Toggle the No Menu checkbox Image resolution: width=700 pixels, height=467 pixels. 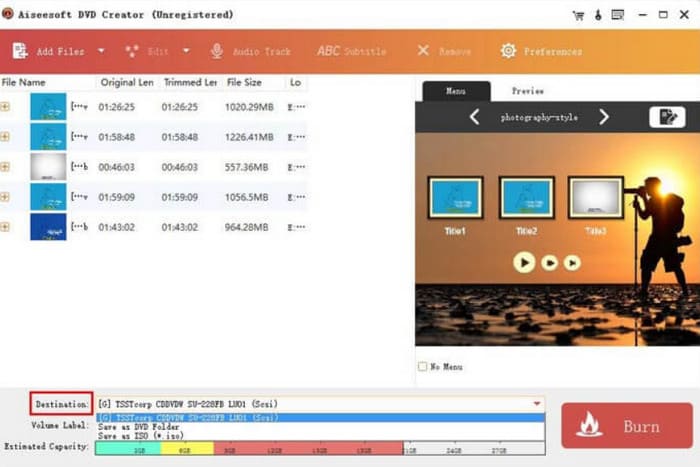point(422,367)
